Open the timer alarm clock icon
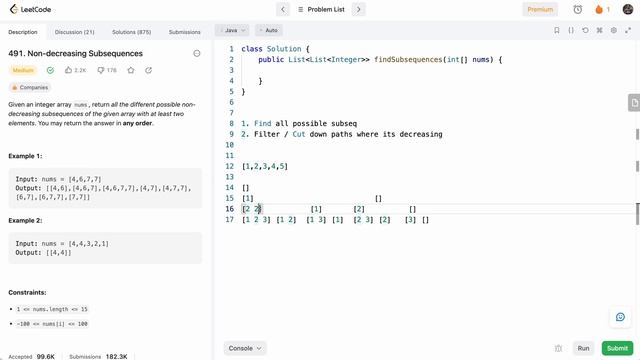The width and height of the screenshot is (640, 360). 578,9
